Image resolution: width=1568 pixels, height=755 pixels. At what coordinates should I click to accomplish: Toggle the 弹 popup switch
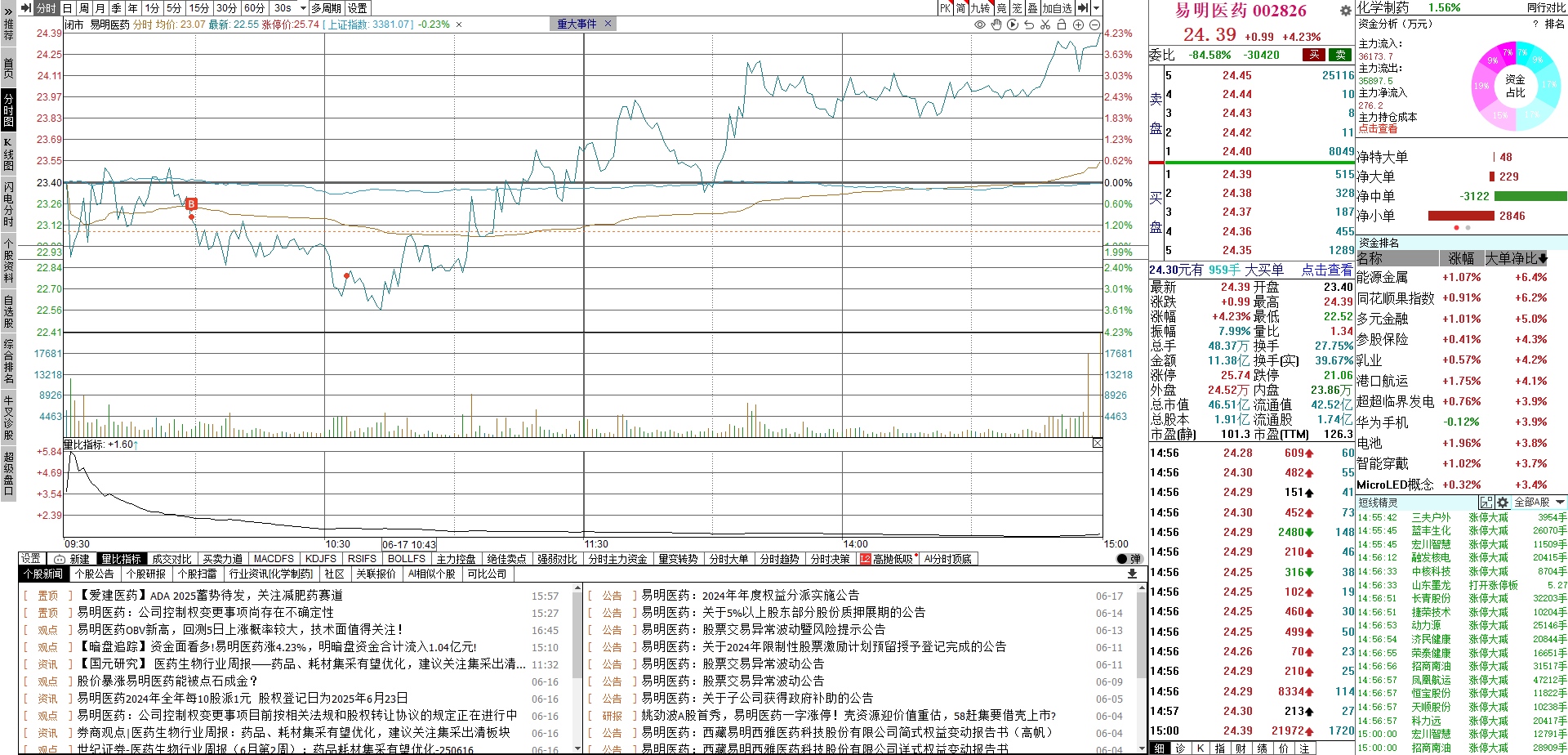(x=1129, y=559)
